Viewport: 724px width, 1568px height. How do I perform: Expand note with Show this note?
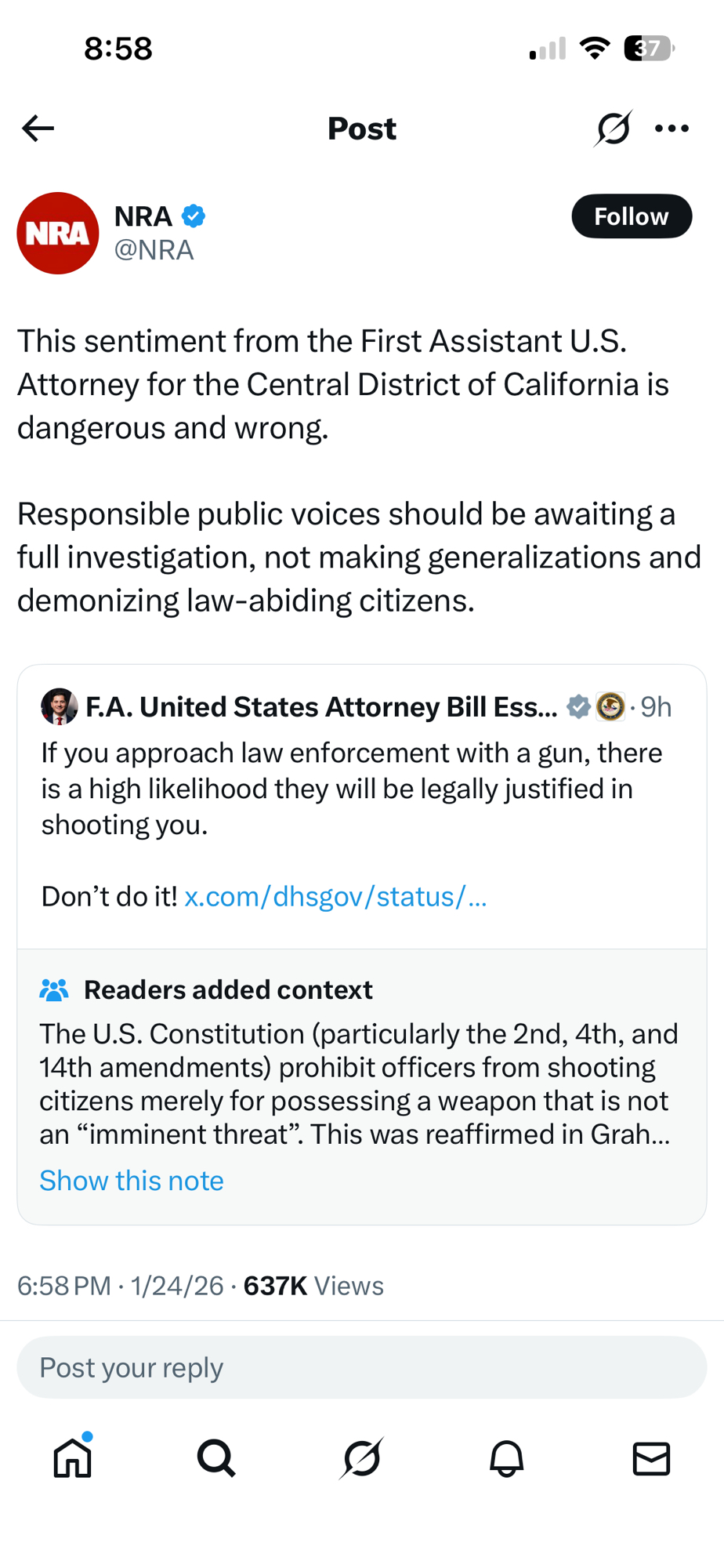[132, 1181]
